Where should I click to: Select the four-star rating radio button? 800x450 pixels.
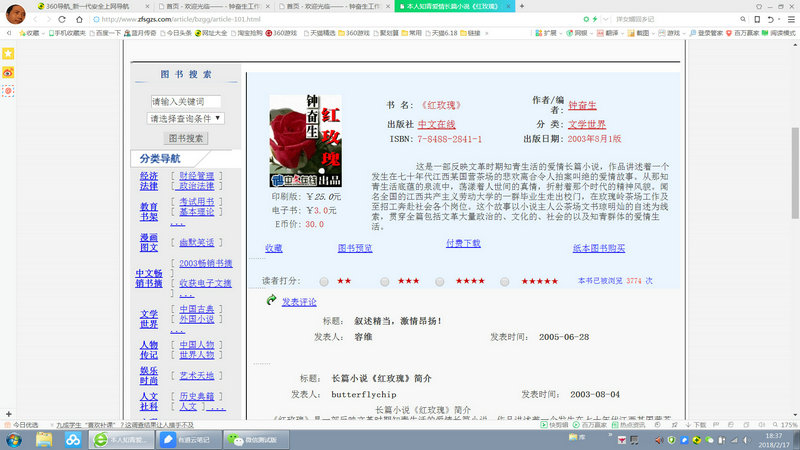[x=440, y=282]
